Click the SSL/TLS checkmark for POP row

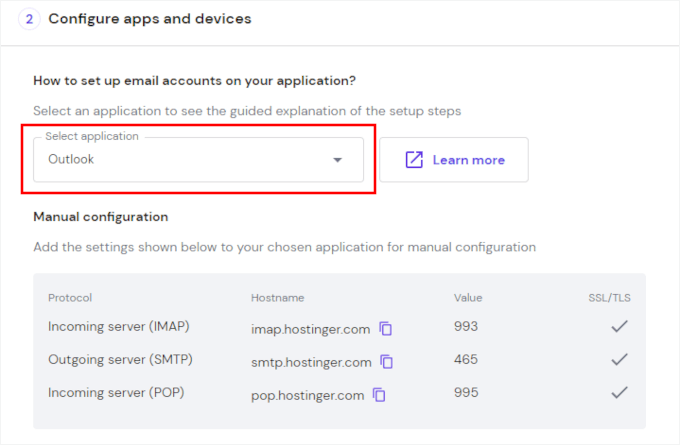(x=620, y=394)
